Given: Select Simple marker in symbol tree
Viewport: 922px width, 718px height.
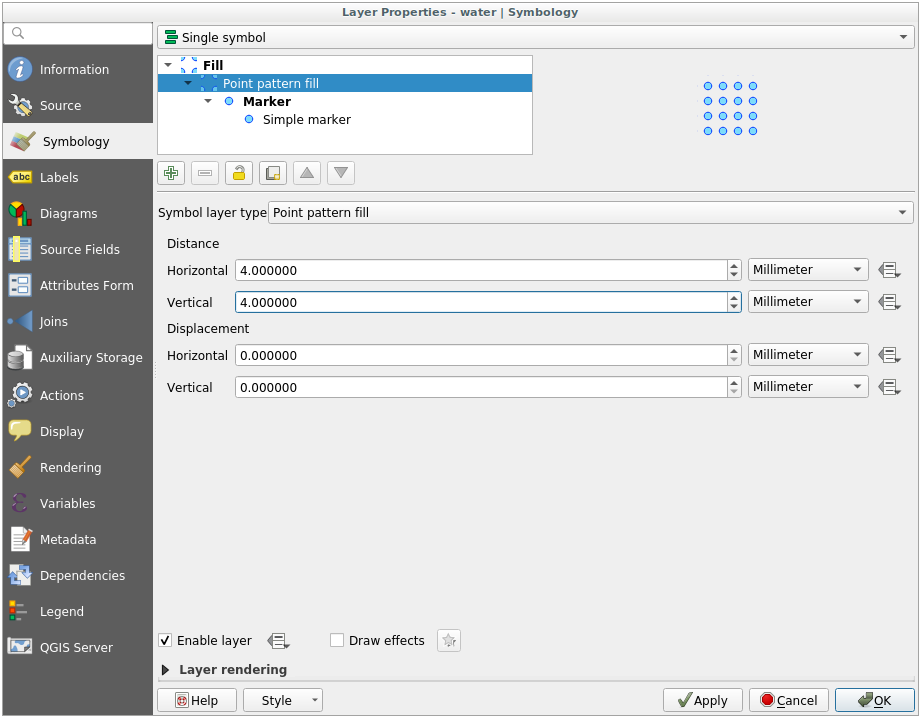Looking at the screenshot, I should pyautogui.click(x=306, y=120).
